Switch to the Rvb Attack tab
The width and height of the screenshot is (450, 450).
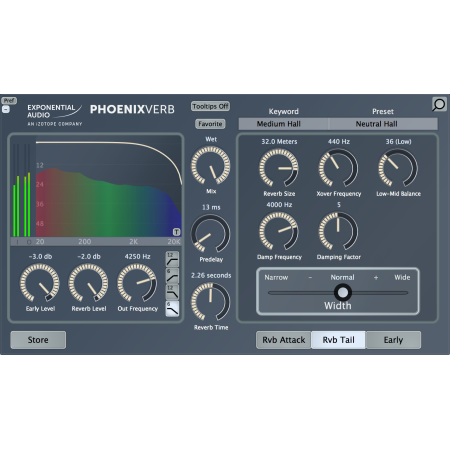click(x=283, y=340)
